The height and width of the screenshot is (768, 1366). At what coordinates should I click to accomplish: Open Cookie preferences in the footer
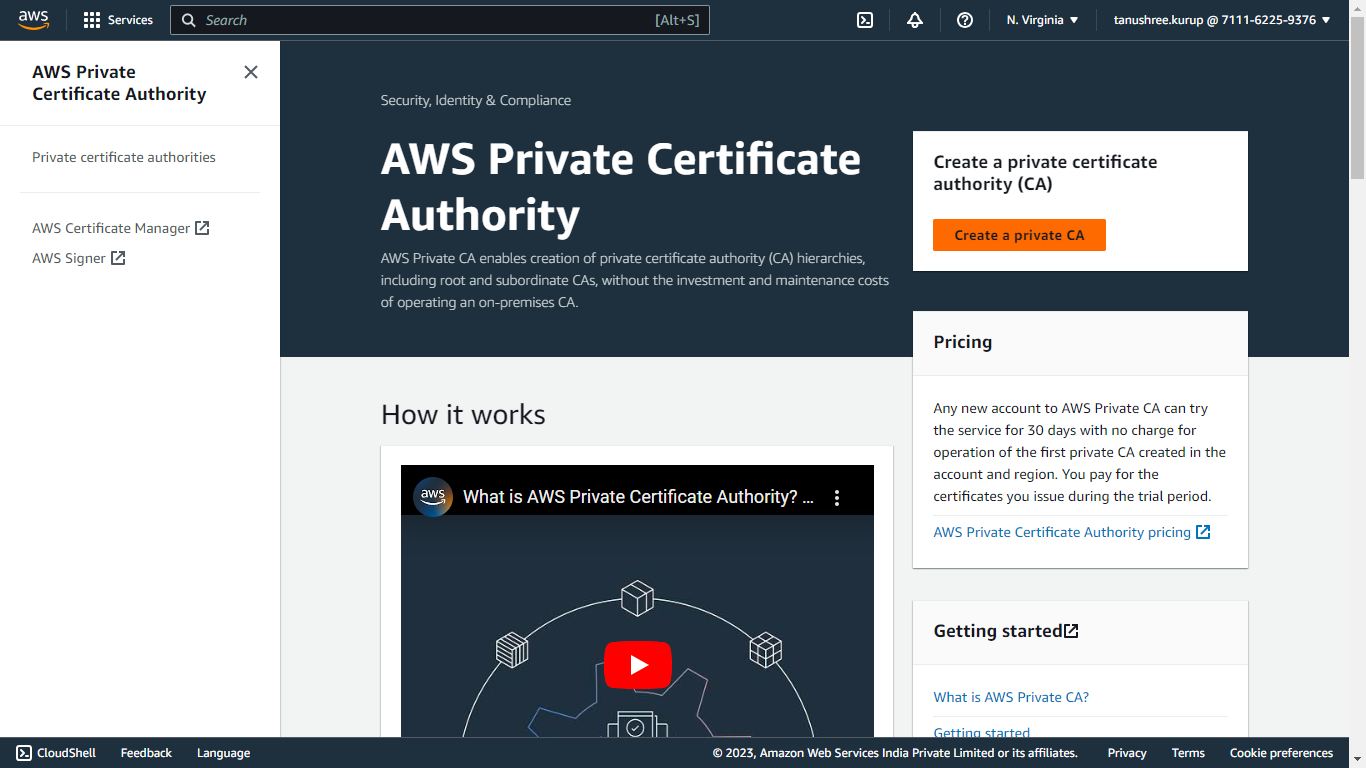(1281, 753)
